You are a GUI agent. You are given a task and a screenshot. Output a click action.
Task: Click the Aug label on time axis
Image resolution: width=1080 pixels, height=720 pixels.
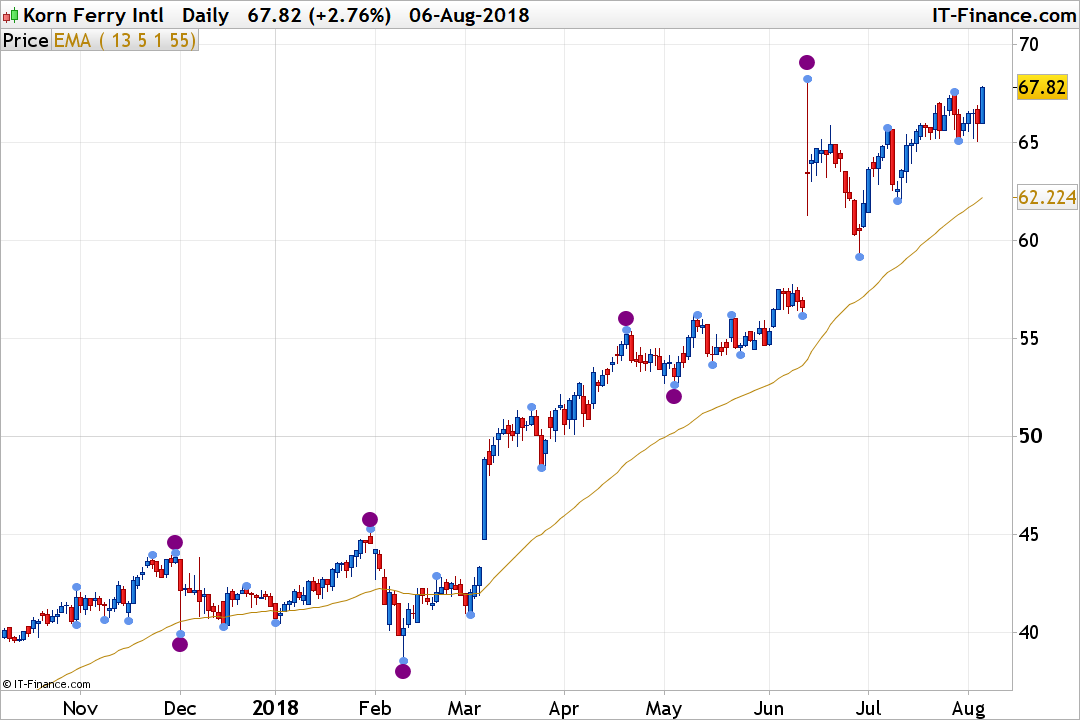pyautogui.click(x=968, y=708)
